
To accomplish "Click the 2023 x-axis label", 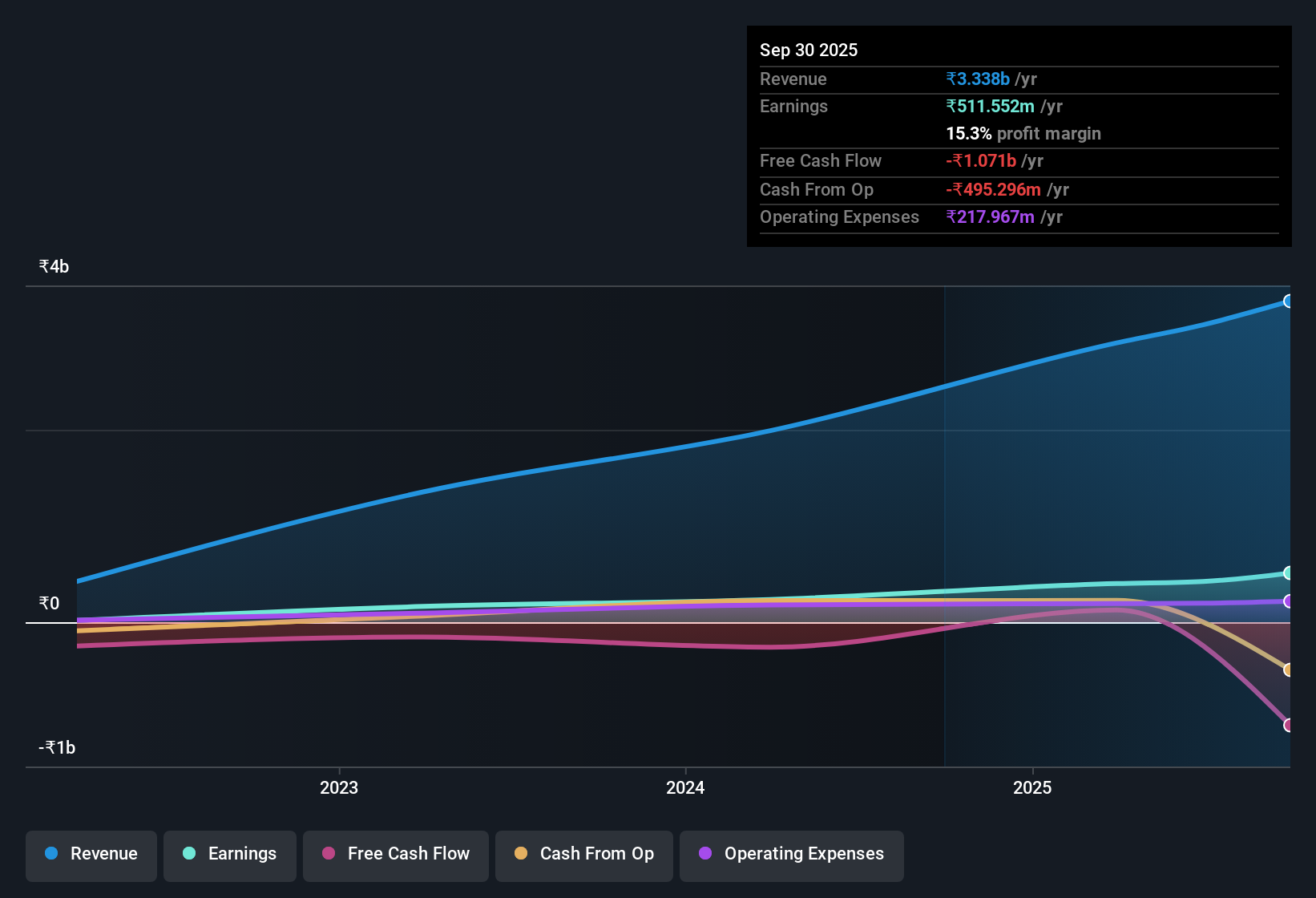I will pyautogui.click(x=339, y=787).
